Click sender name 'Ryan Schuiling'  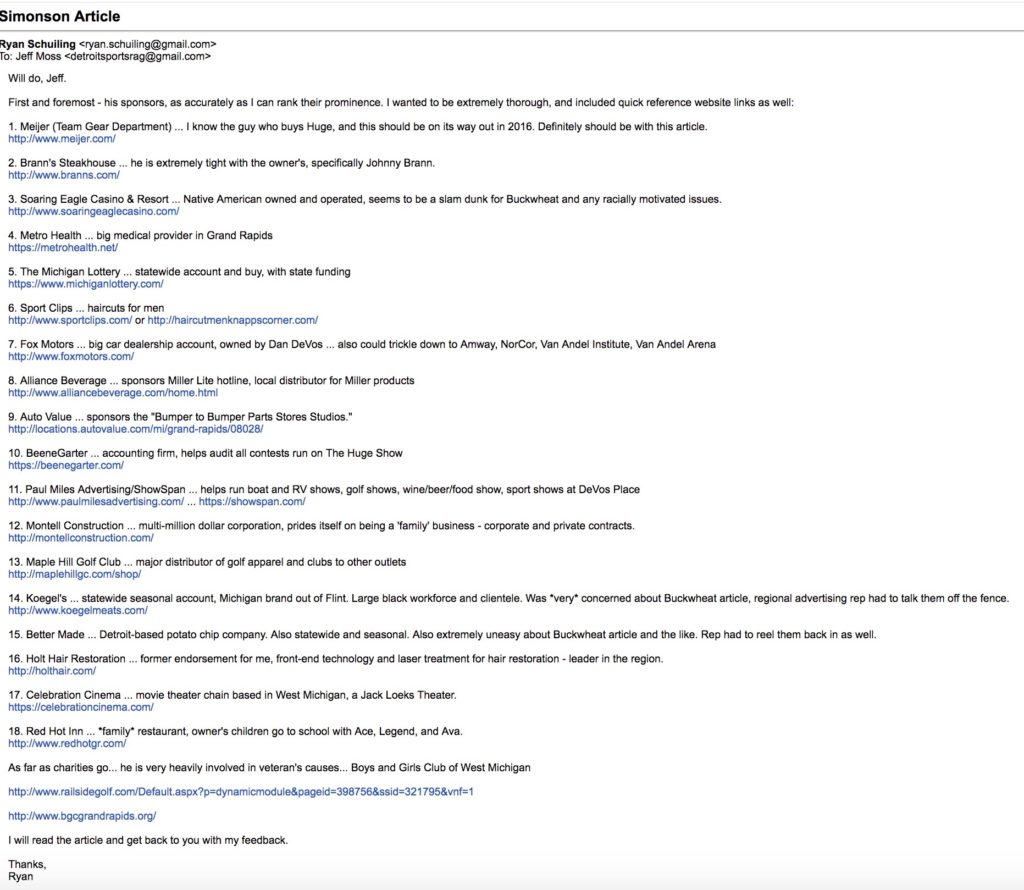point(38,44)
